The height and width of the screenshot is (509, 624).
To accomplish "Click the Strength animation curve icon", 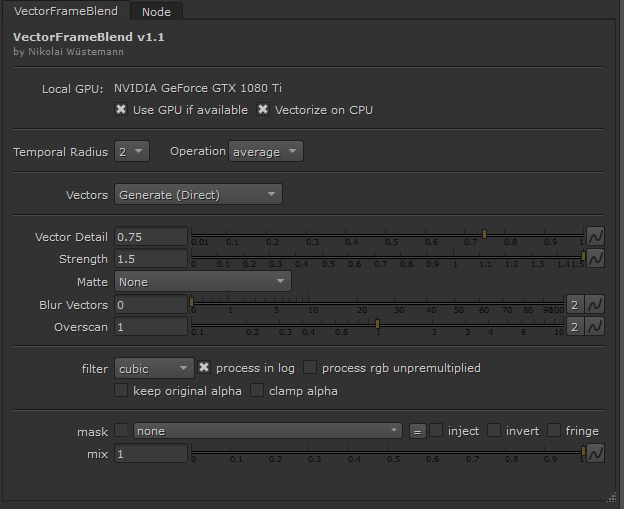I will click(x=595, y=259).
